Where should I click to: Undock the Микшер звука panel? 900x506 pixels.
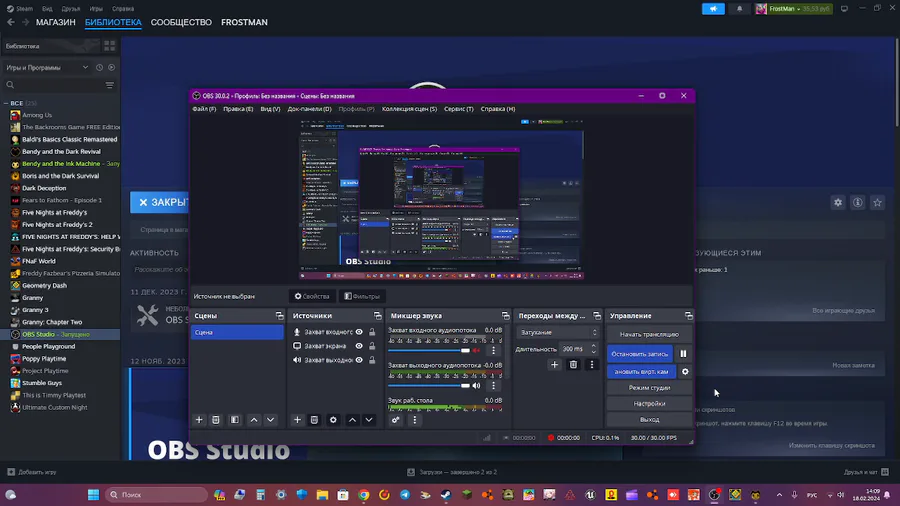506,316
